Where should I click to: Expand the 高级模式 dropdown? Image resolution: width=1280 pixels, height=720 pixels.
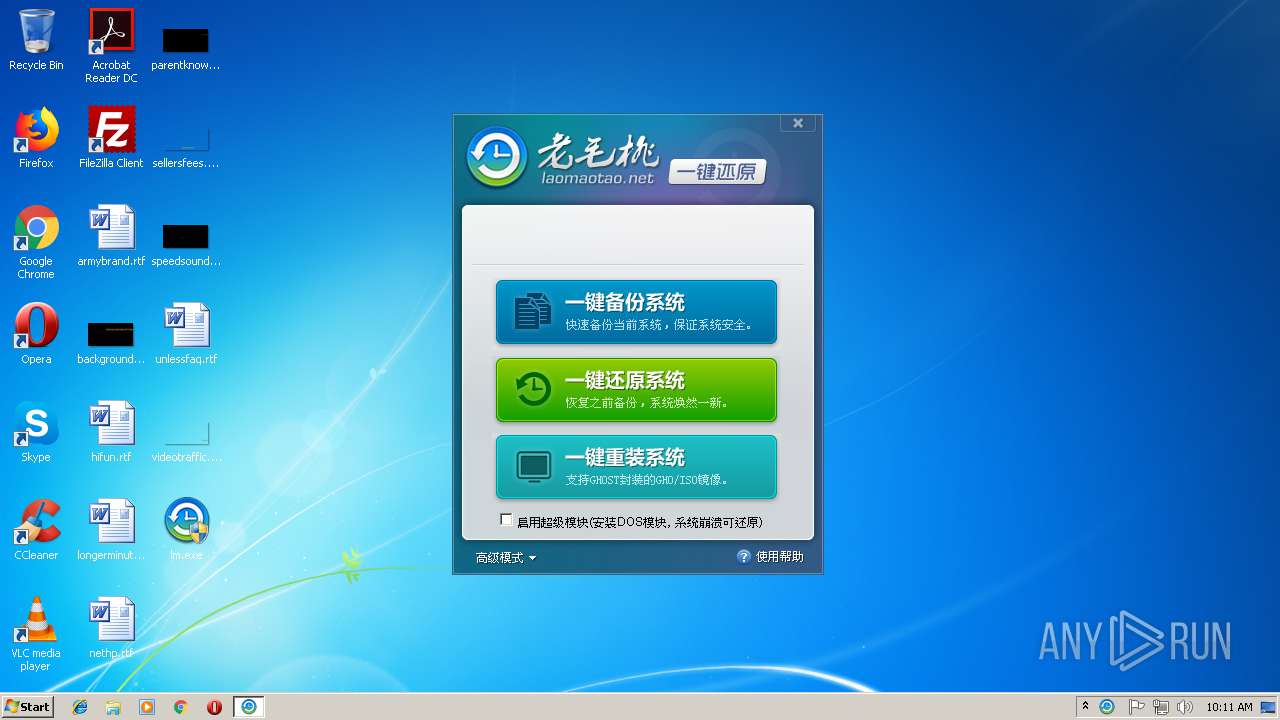pos(506,558)
